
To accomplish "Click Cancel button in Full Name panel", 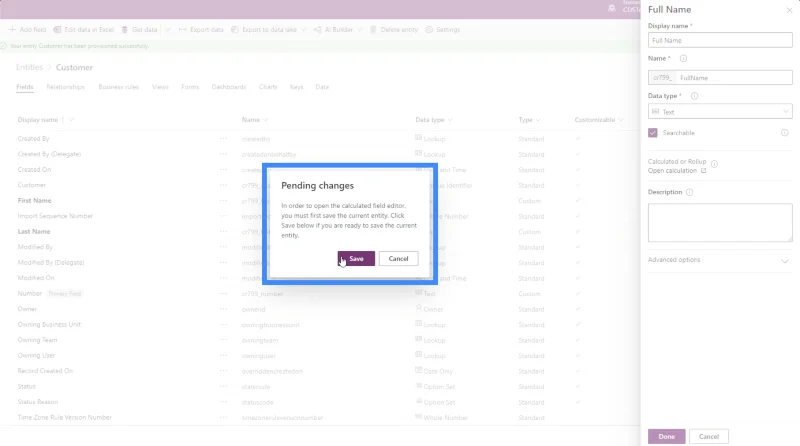I will [x=709, y=436].
